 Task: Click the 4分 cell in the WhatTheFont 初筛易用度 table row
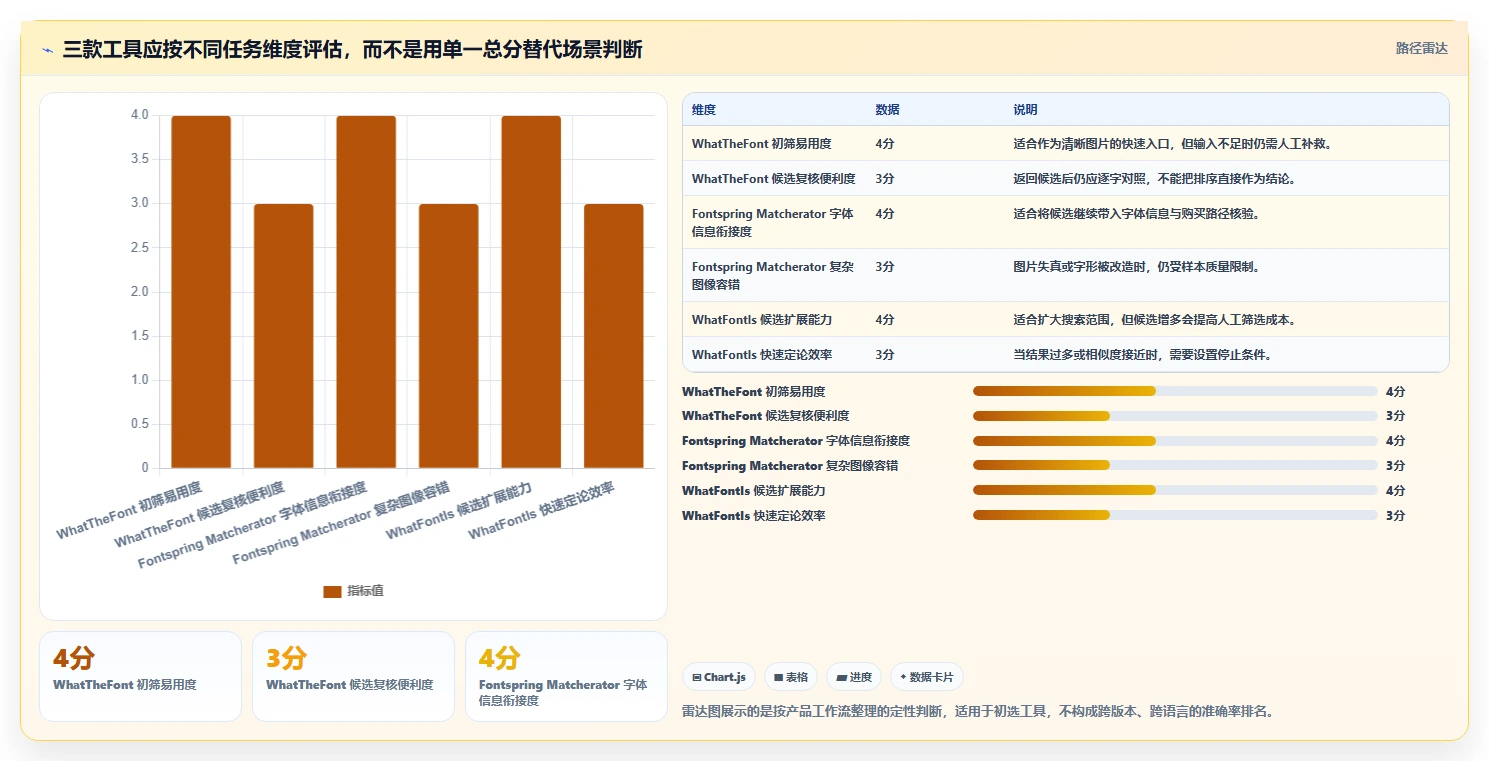pos(885,144)
